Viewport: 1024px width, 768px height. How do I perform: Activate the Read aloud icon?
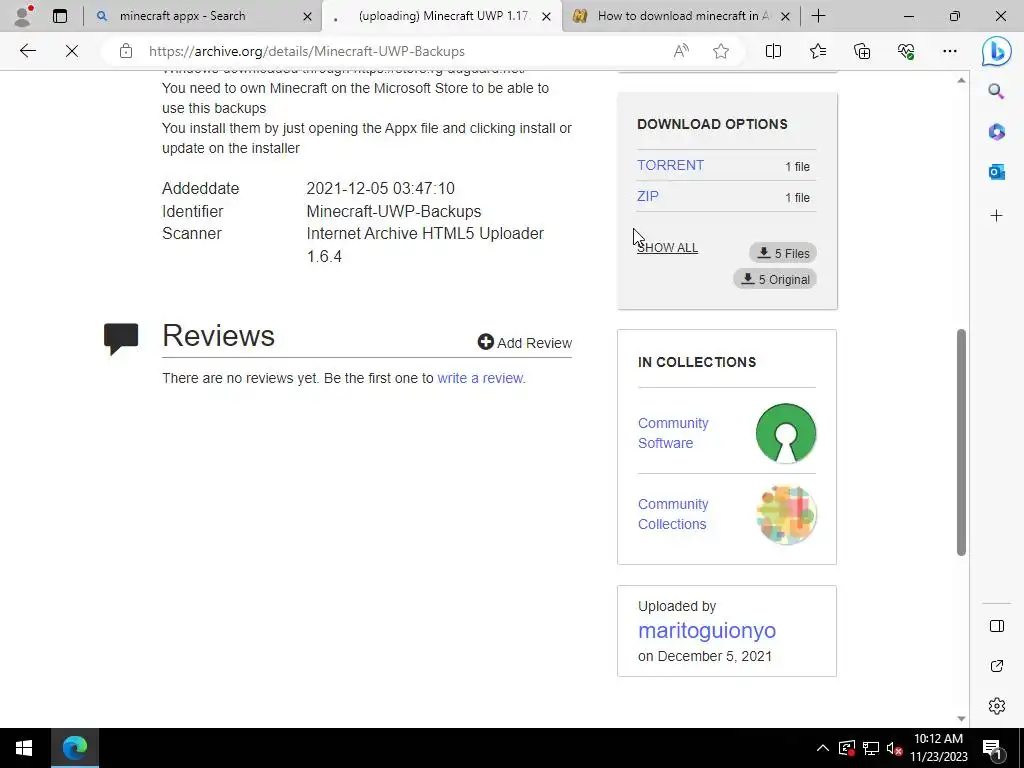pos(681,51)
